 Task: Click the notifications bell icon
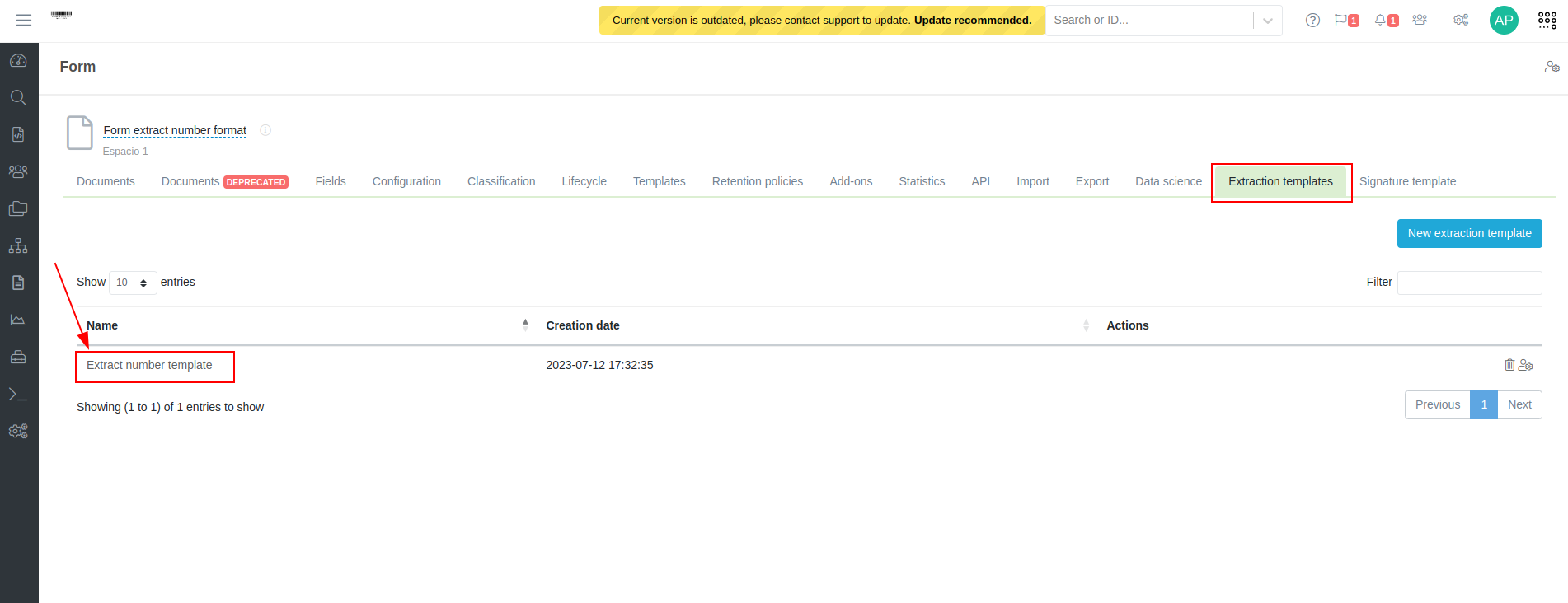[x=1381, y=20]
